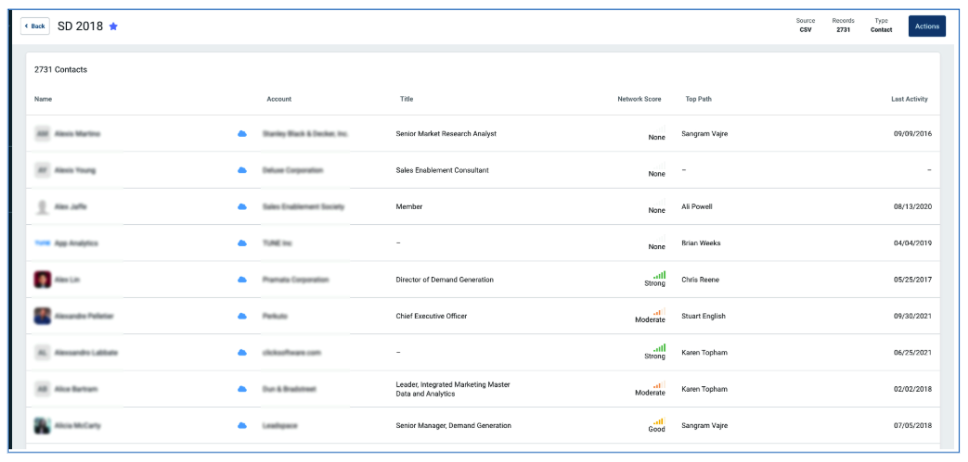Sort by the Name column header
This screenshot has height=462, width=968.
coord(43,99)
